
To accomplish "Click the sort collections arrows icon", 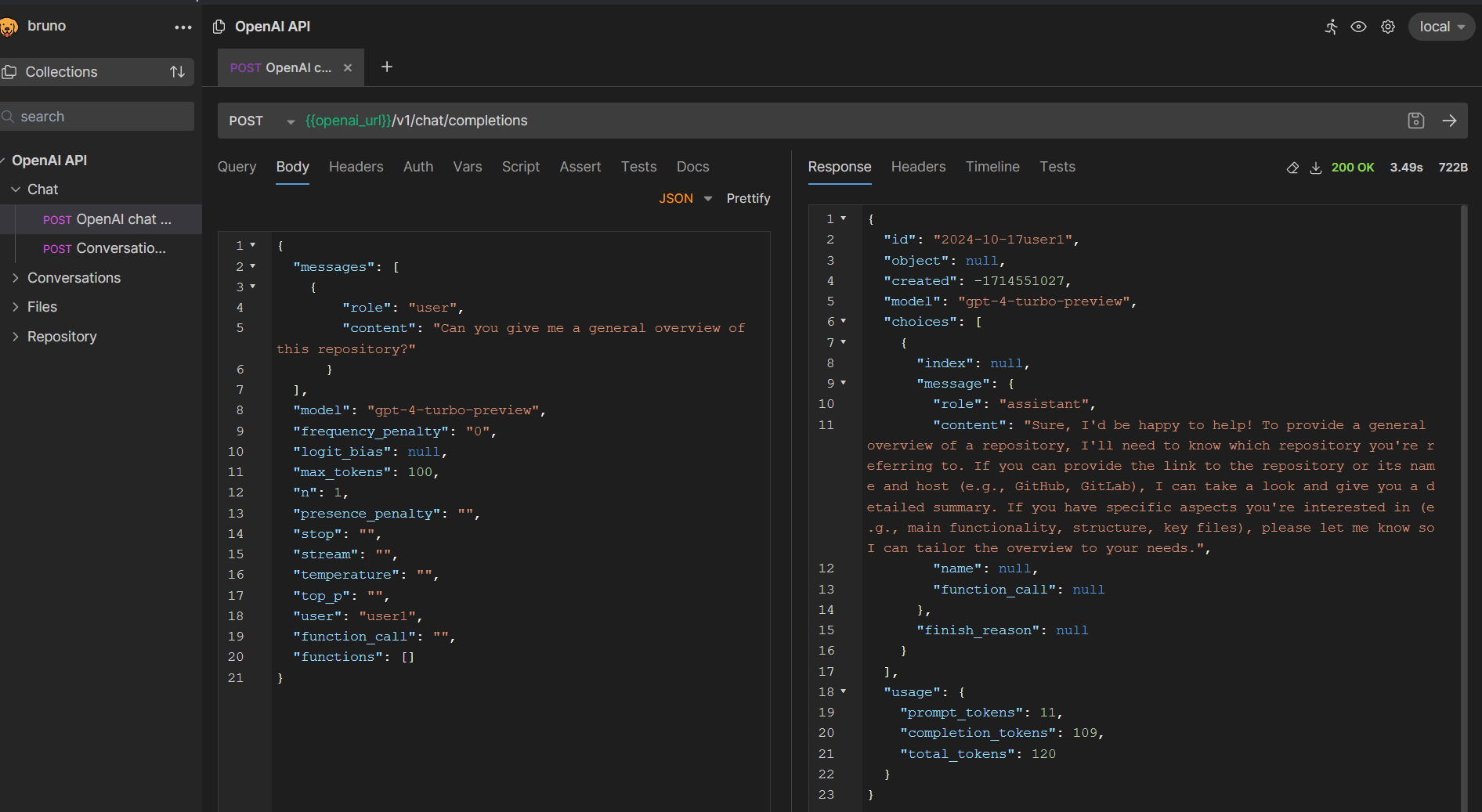I will point(178,72).
